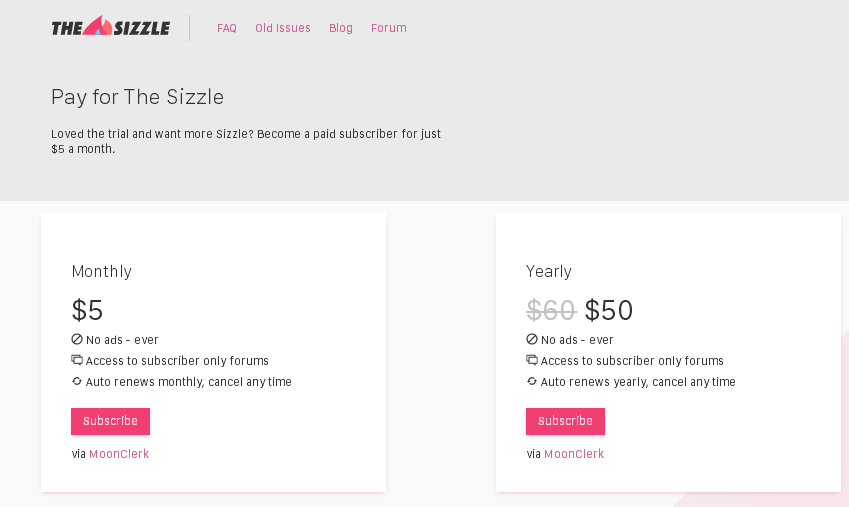Click the no-ads icon in Yearly plan

[x=532, y=339]
